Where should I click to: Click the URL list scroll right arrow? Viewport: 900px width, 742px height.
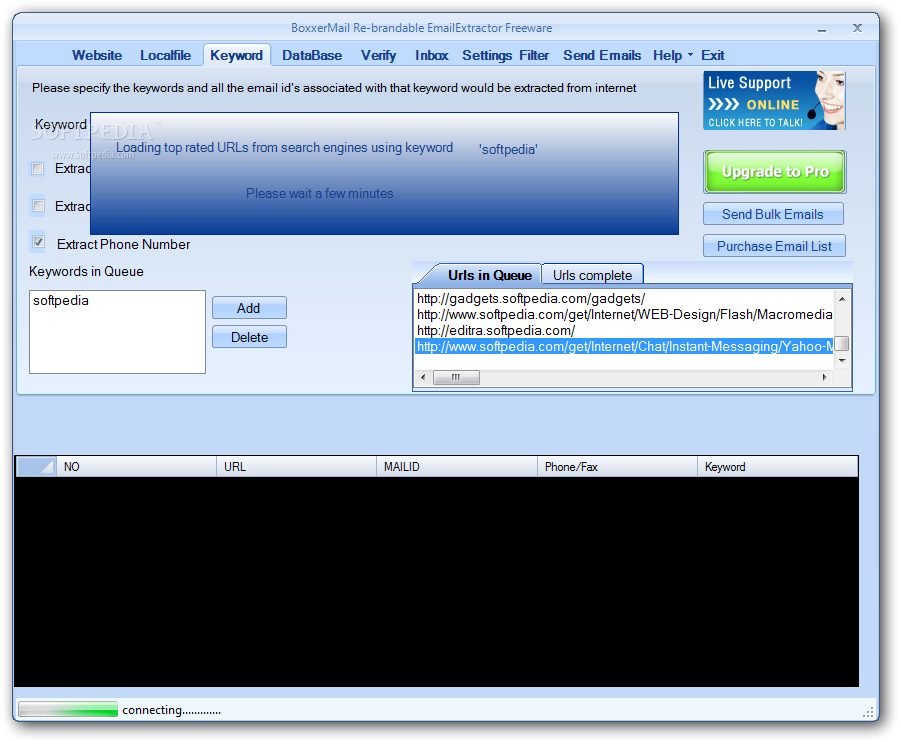click(825, 378)
